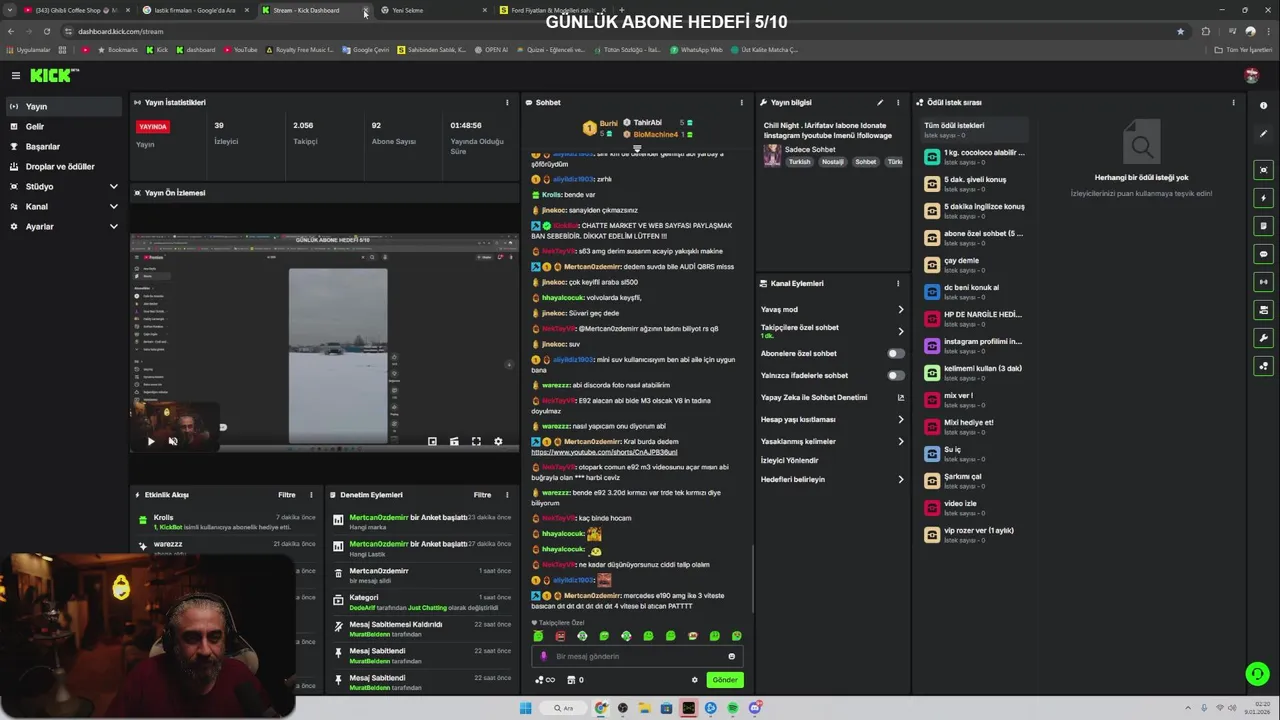The height and width of the screenshot is (720, 1280).
Task: Open the Windows Start button
Action: [x=525, y=708]
